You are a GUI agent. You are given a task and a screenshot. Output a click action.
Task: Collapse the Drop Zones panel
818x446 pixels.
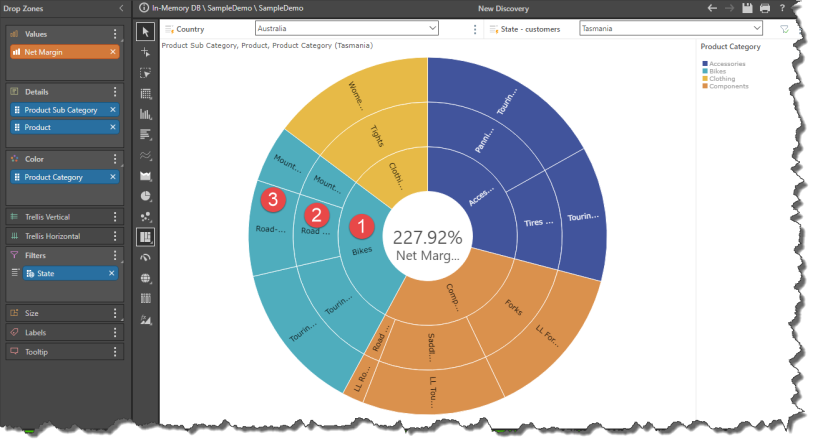tap(121, 8)
